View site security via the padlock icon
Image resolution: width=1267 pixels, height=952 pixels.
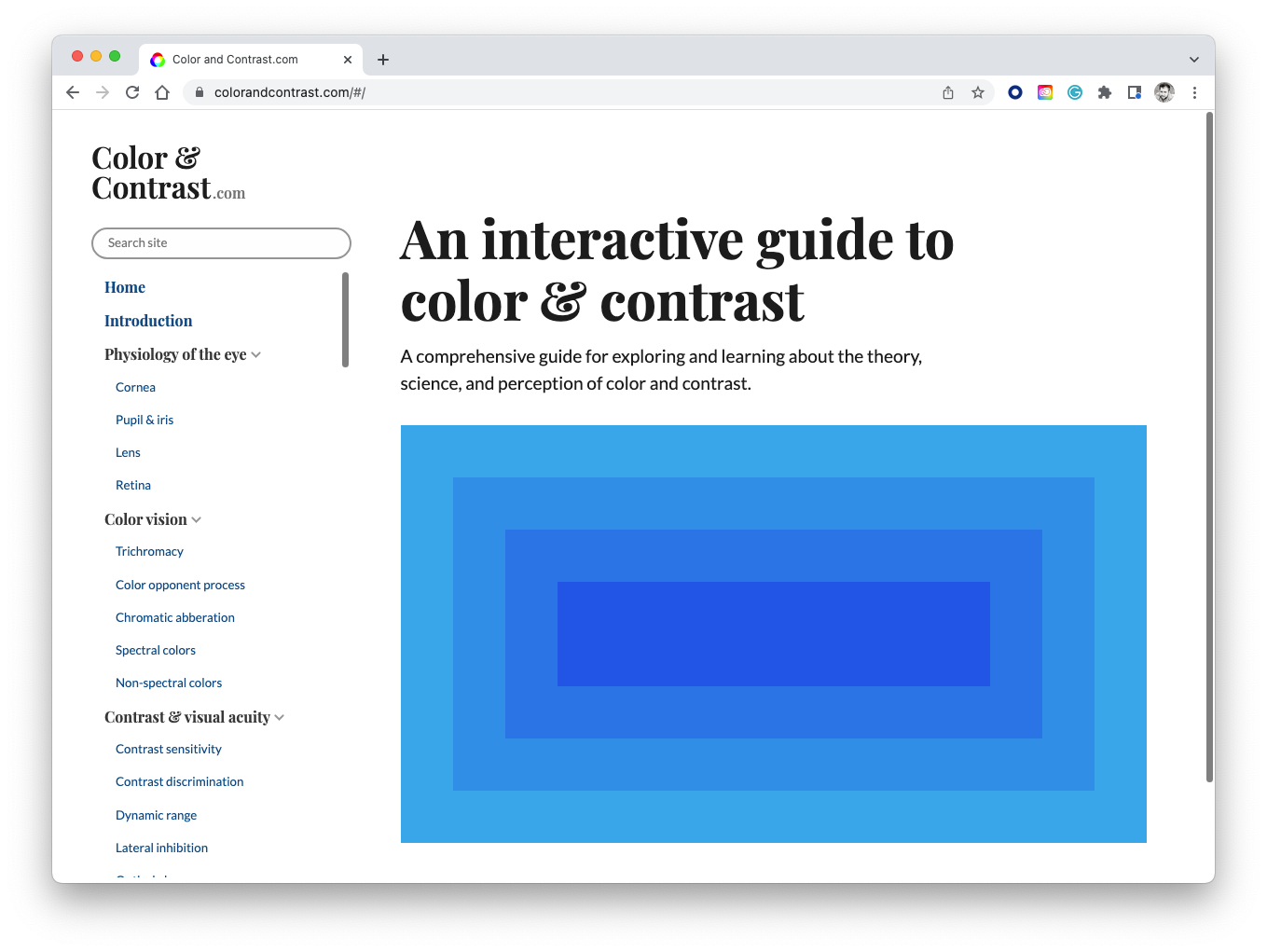199,92
